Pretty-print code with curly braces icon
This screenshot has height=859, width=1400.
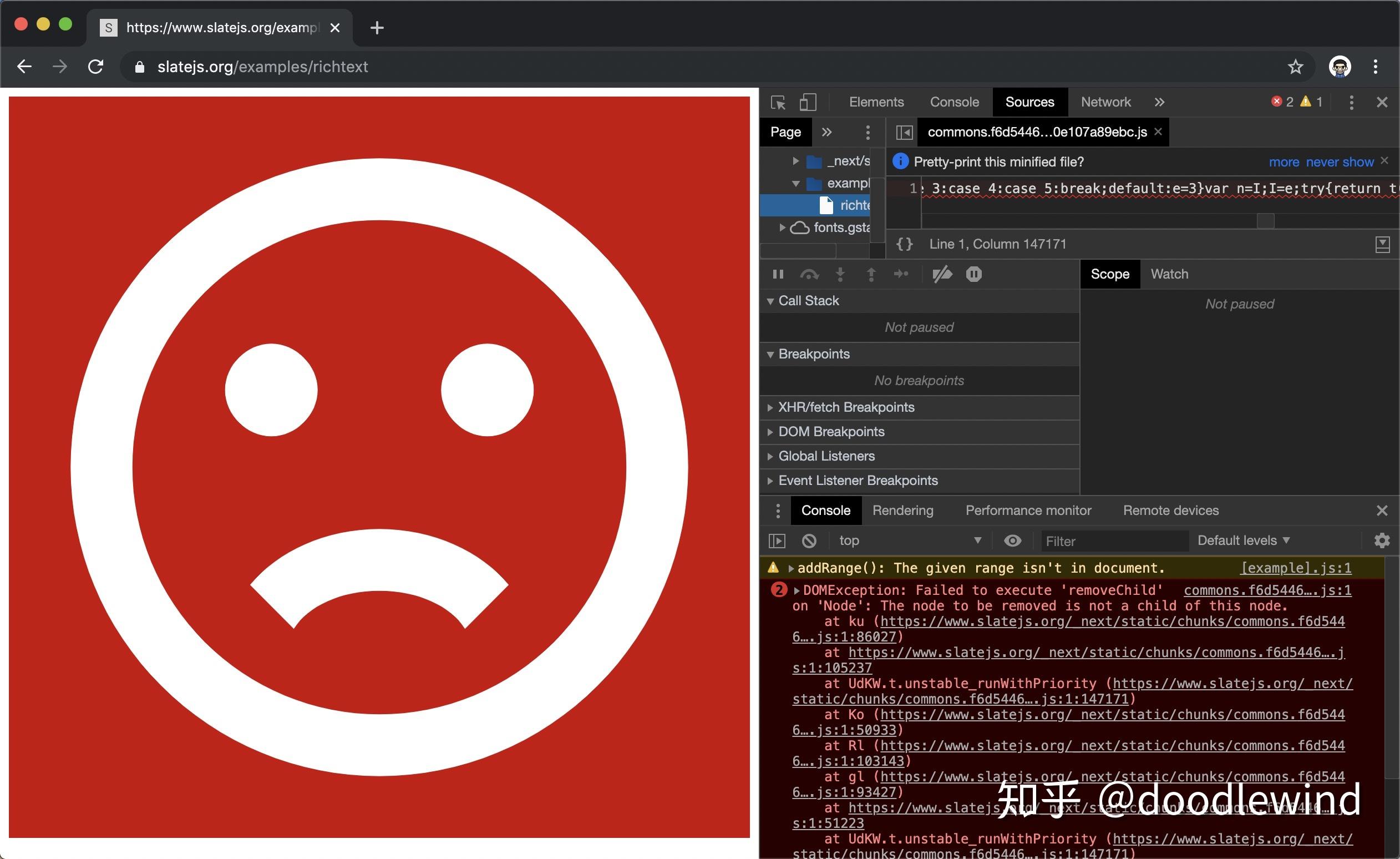point(904,245)
